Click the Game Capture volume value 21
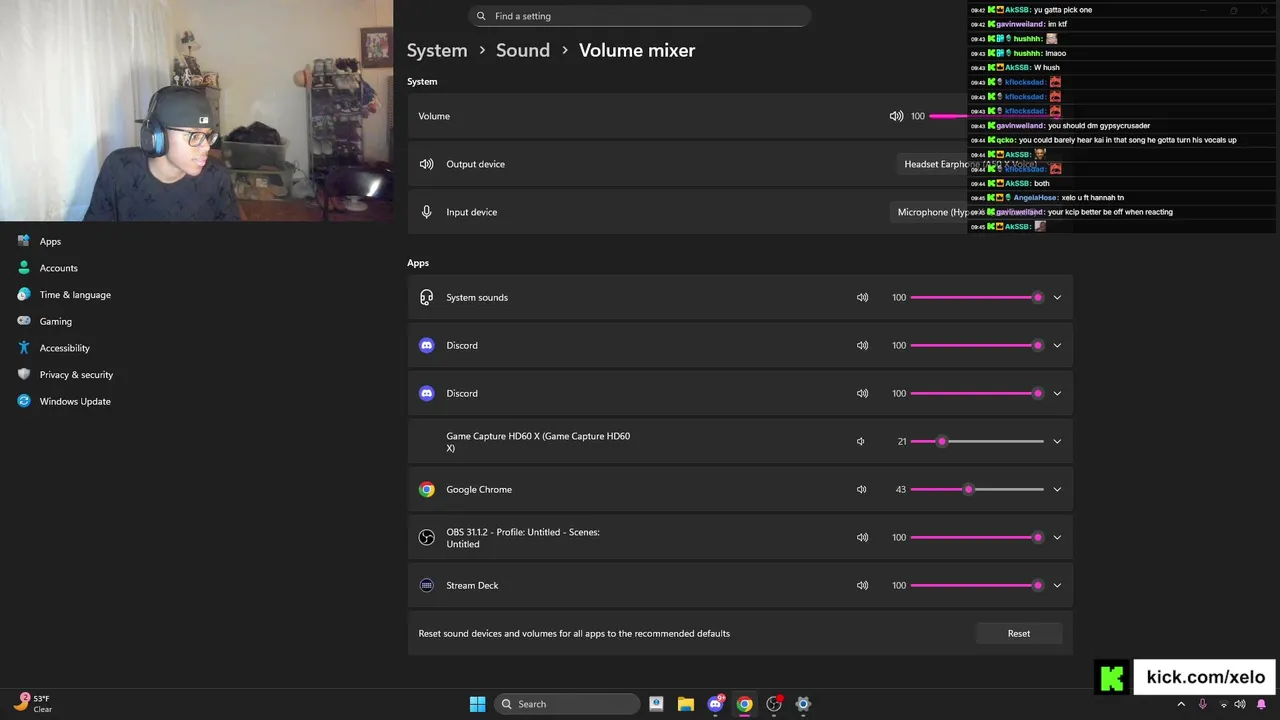The height and width of the screenshot is (720, 1280). [902, 441]
